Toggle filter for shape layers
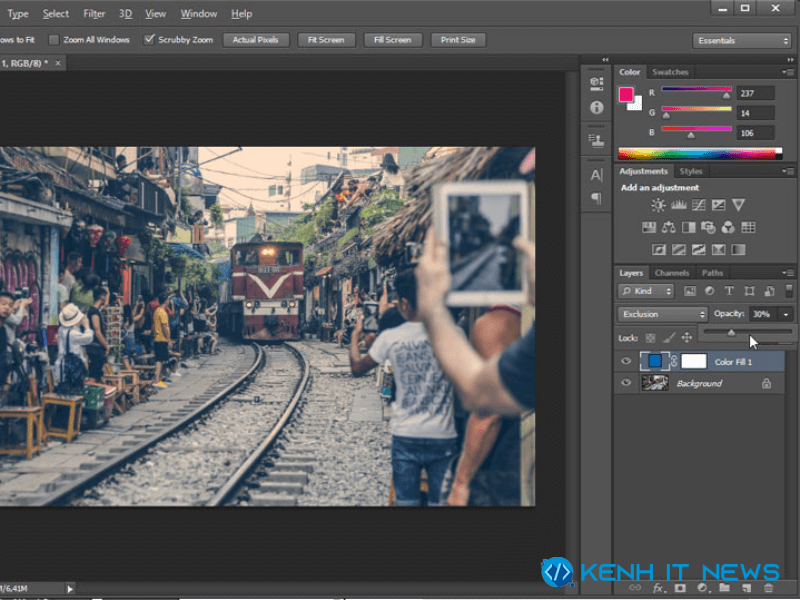This screenshot has height=600, width=800. pyautogui.click(x=749, y=291)
